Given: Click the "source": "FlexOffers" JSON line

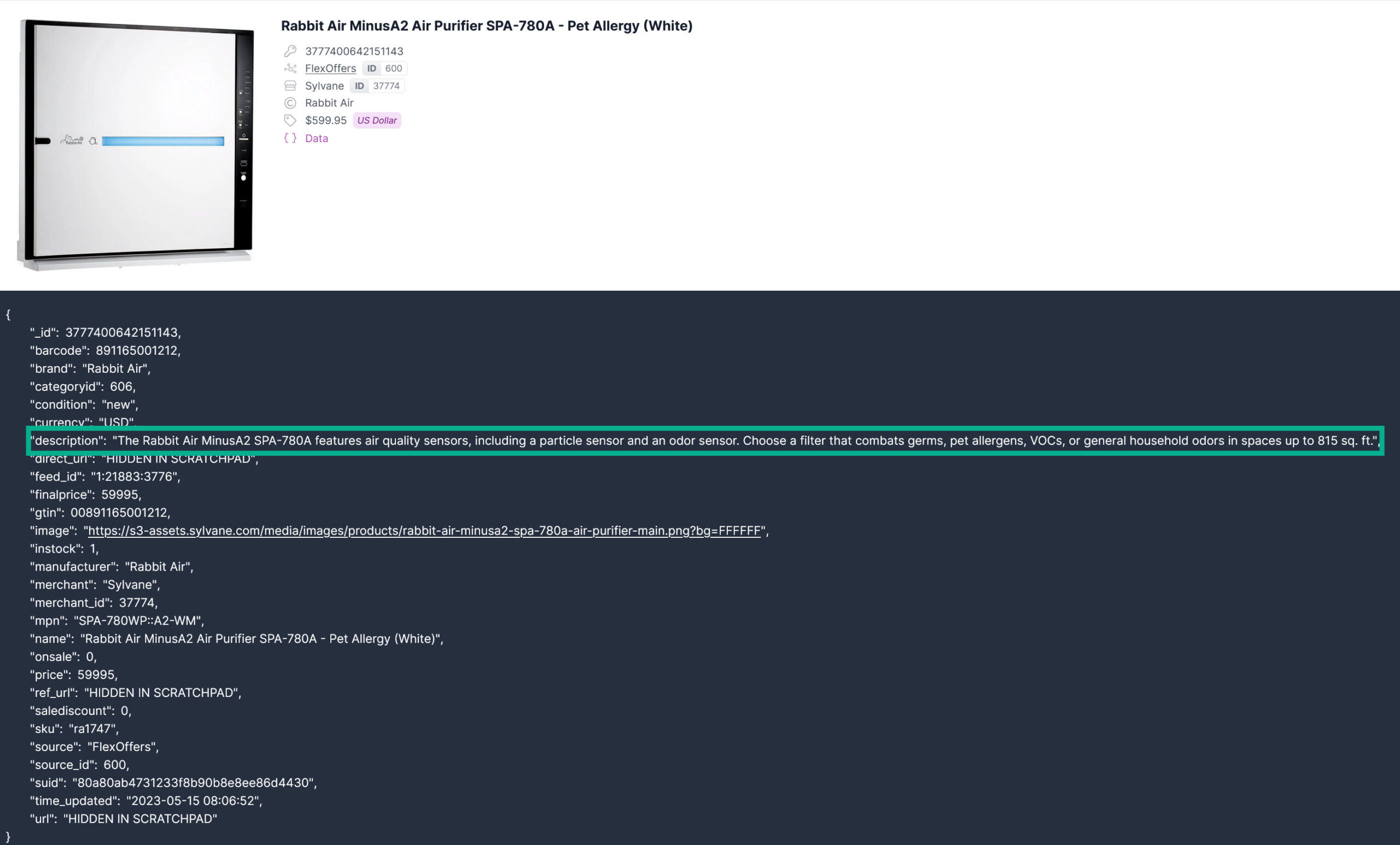Looking at the screenshot, I should (x=94, y=747).
